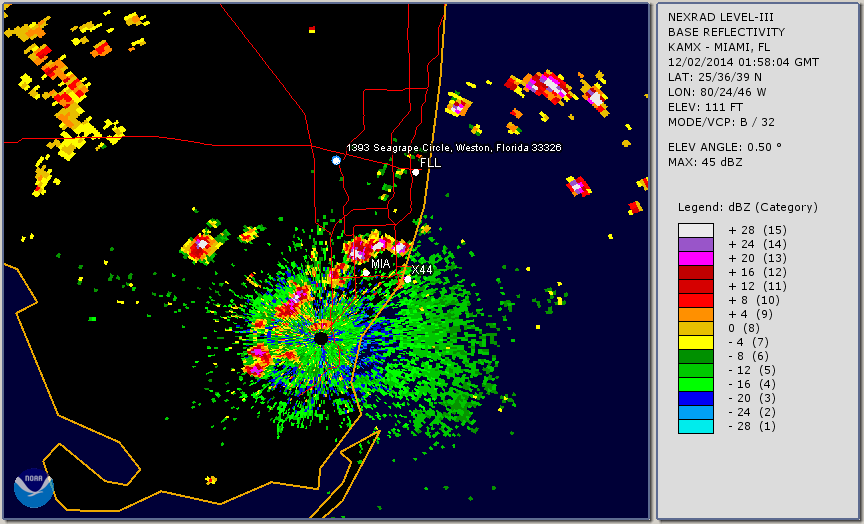Click the LON: 80/24/46 W text
This screenshot has height=524, width=864.
(x=717, y=92)
